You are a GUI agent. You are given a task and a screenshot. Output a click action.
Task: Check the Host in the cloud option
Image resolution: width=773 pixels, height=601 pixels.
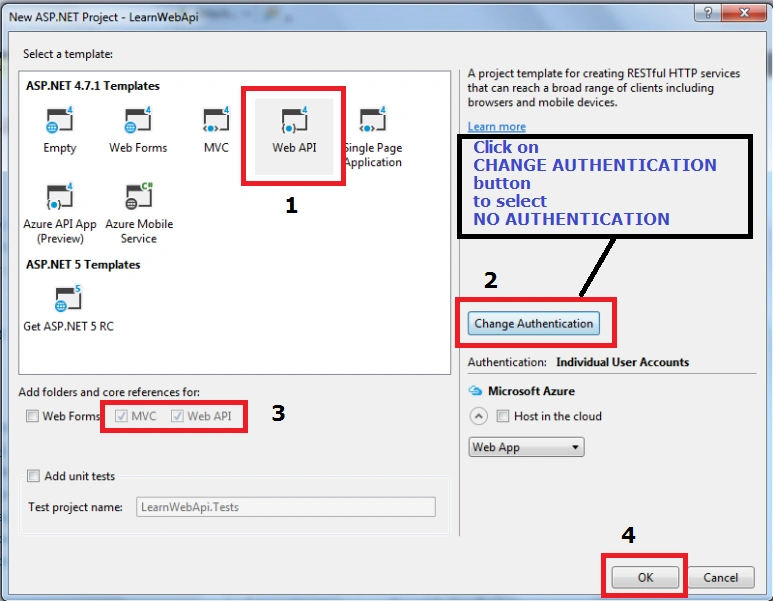pyautogui.click(x=502, y=416)
